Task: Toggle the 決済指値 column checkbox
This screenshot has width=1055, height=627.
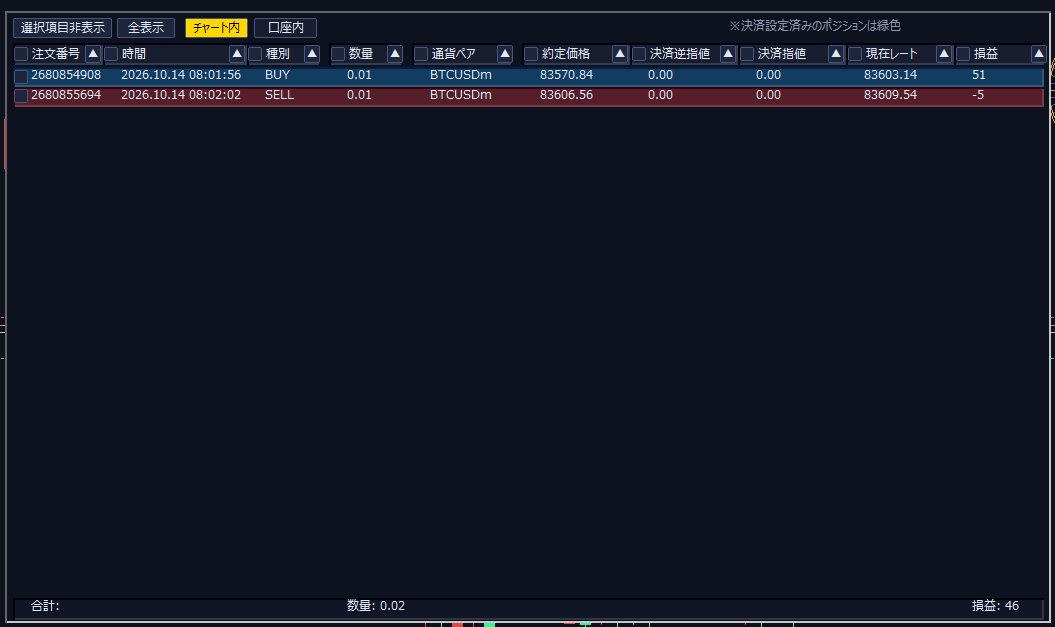Action: (747, 54)
